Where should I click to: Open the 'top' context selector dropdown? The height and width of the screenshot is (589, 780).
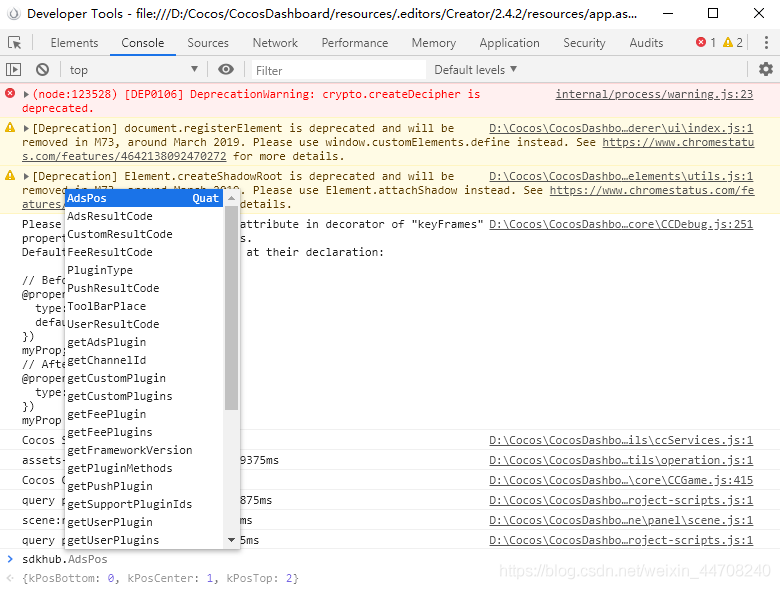[133, 70]
